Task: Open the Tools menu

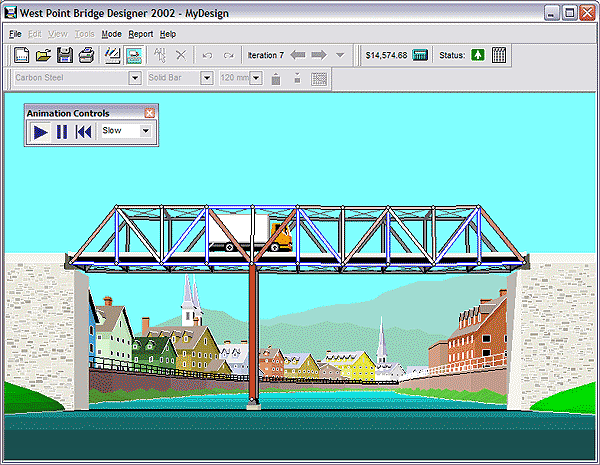Action: (x=85, y=34)
